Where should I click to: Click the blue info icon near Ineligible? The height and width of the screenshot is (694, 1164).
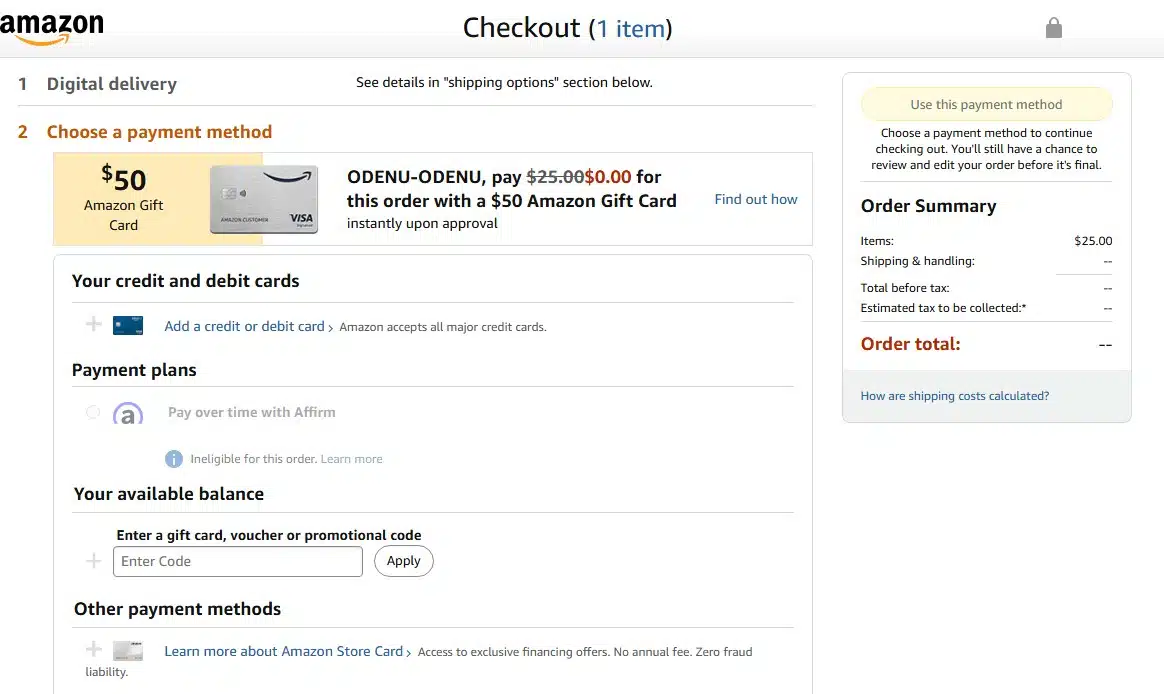(173, 459)
